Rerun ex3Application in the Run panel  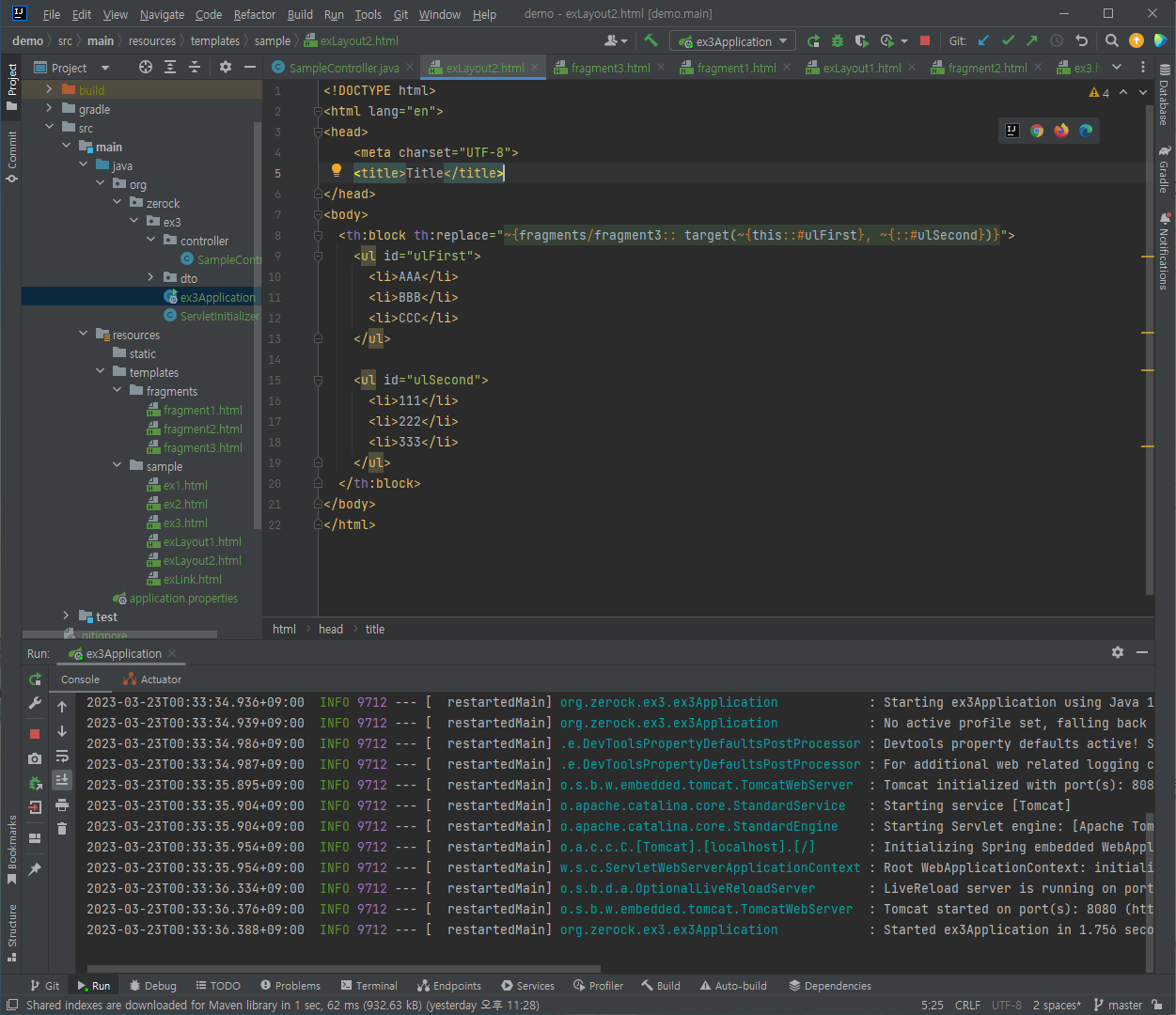point(35,679)
